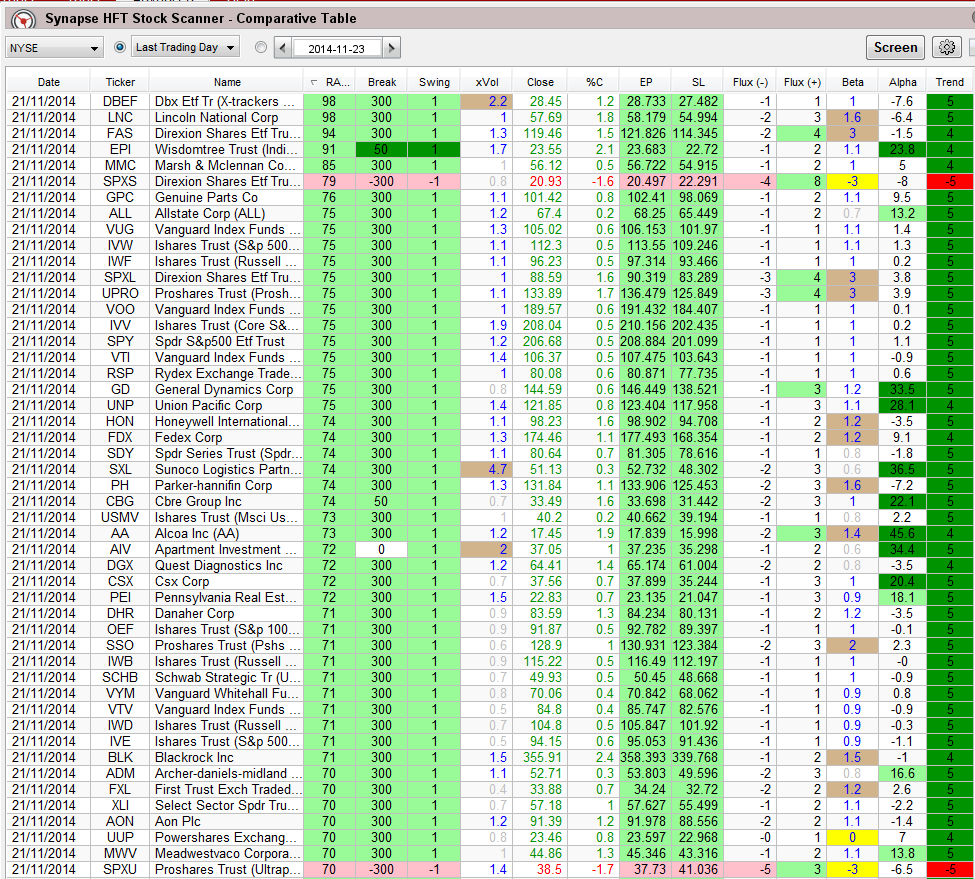Open the NYSE exchange dropdown
Image resolution: width=975 pixels, height=879 pixels.
(54, 47)
